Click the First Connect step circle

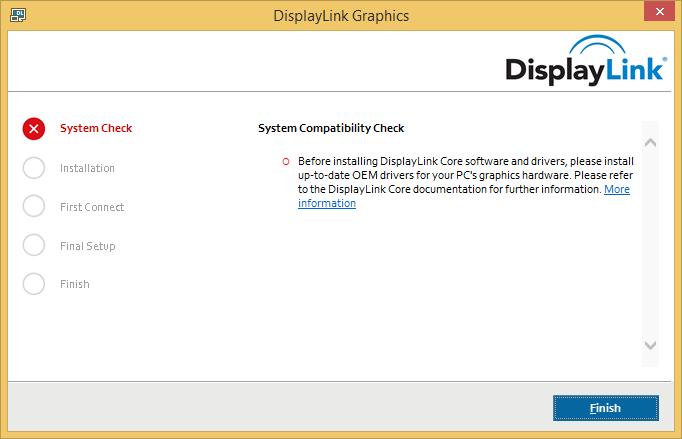point(33,206)
